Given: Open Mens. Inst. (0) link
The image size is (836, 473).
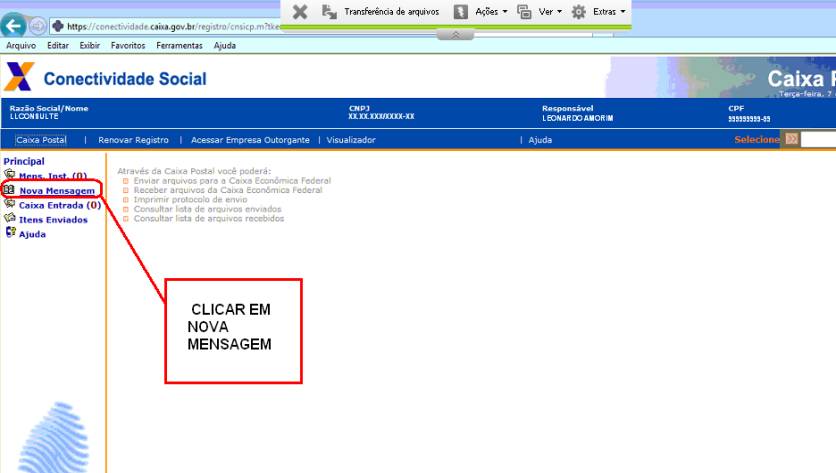Looking at the screenshot, I should [x=52, y=175].
